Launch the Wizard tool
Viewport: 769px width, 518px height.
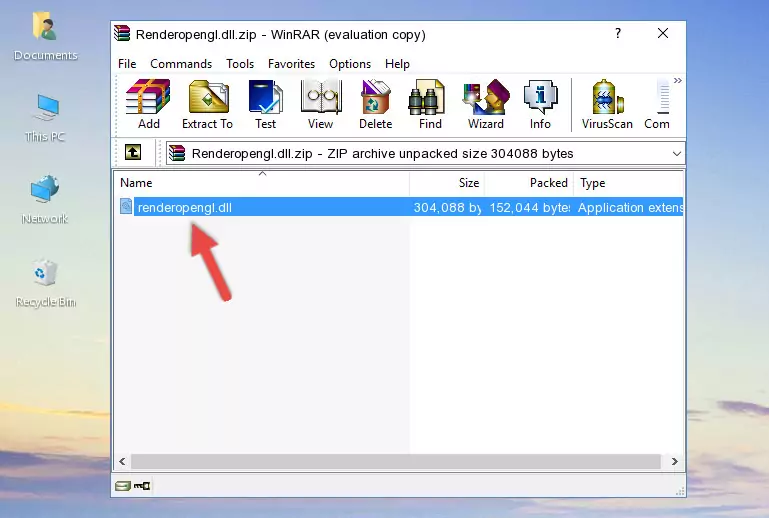[486, 104]
